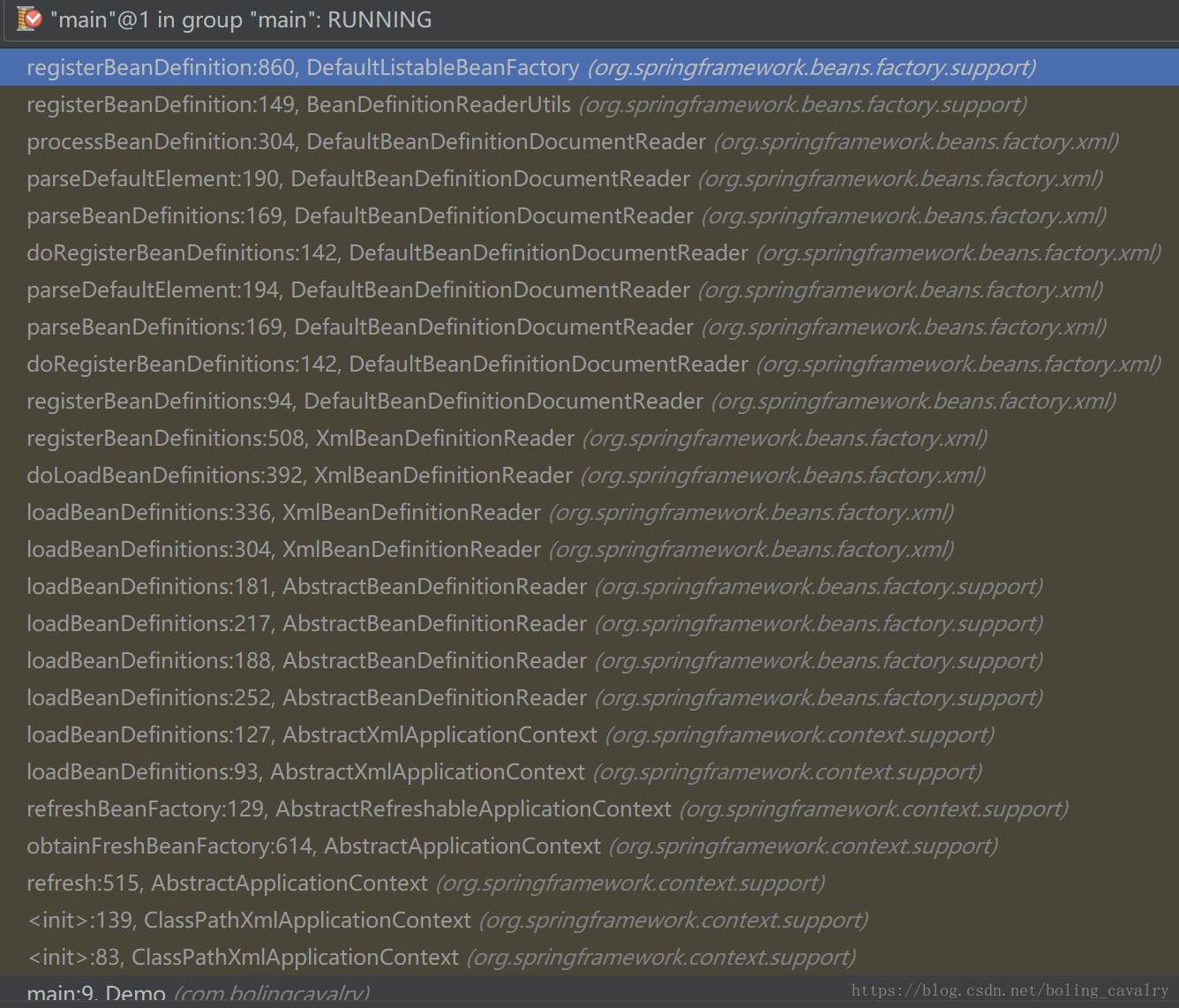1179x1008 pixels.
Task: Choose frame loadBeanDefinitions:181, AbstractBeanDefinitionReader
Action: point(589,586)
